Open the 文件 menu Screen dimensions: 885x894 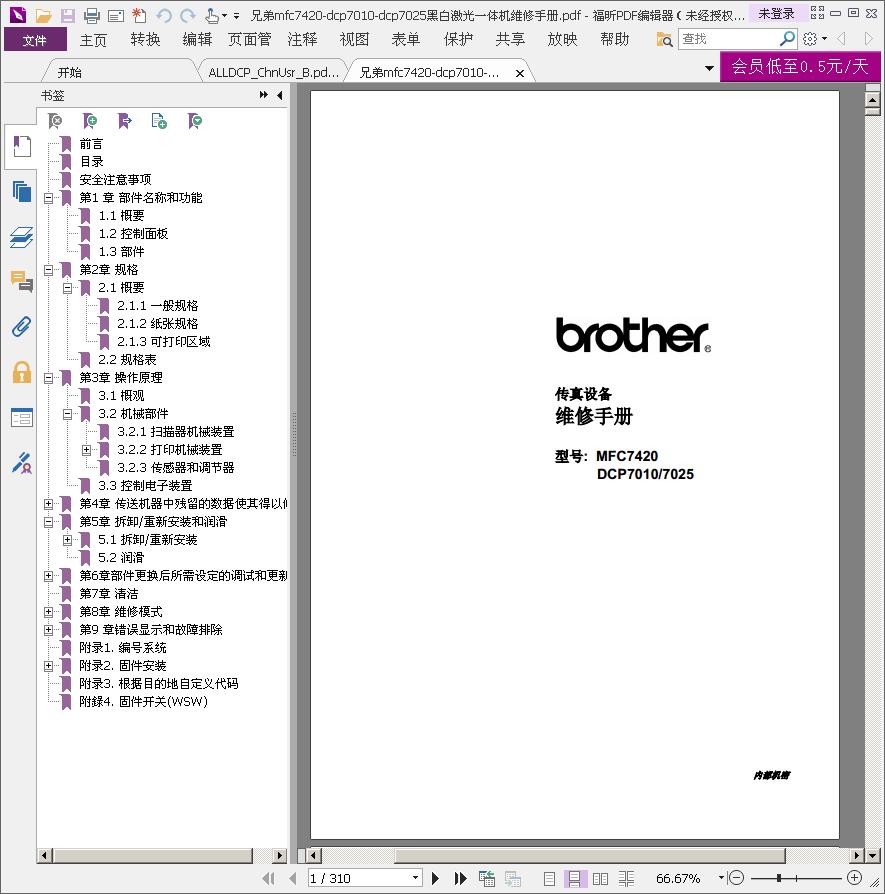tap(35, 40)
